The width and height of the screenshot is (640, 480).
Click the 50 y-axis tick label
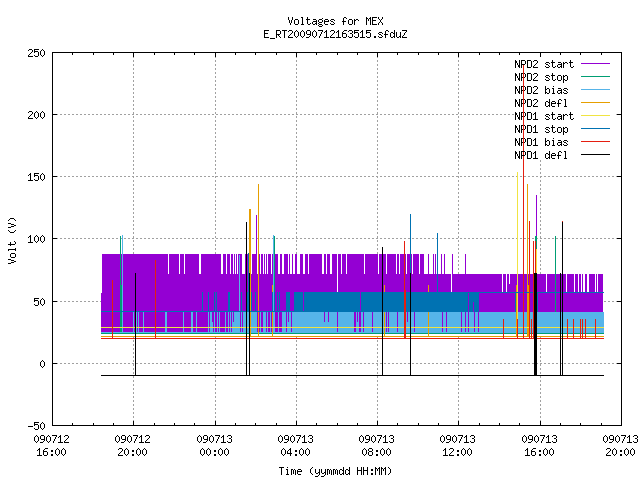(39, 302)
